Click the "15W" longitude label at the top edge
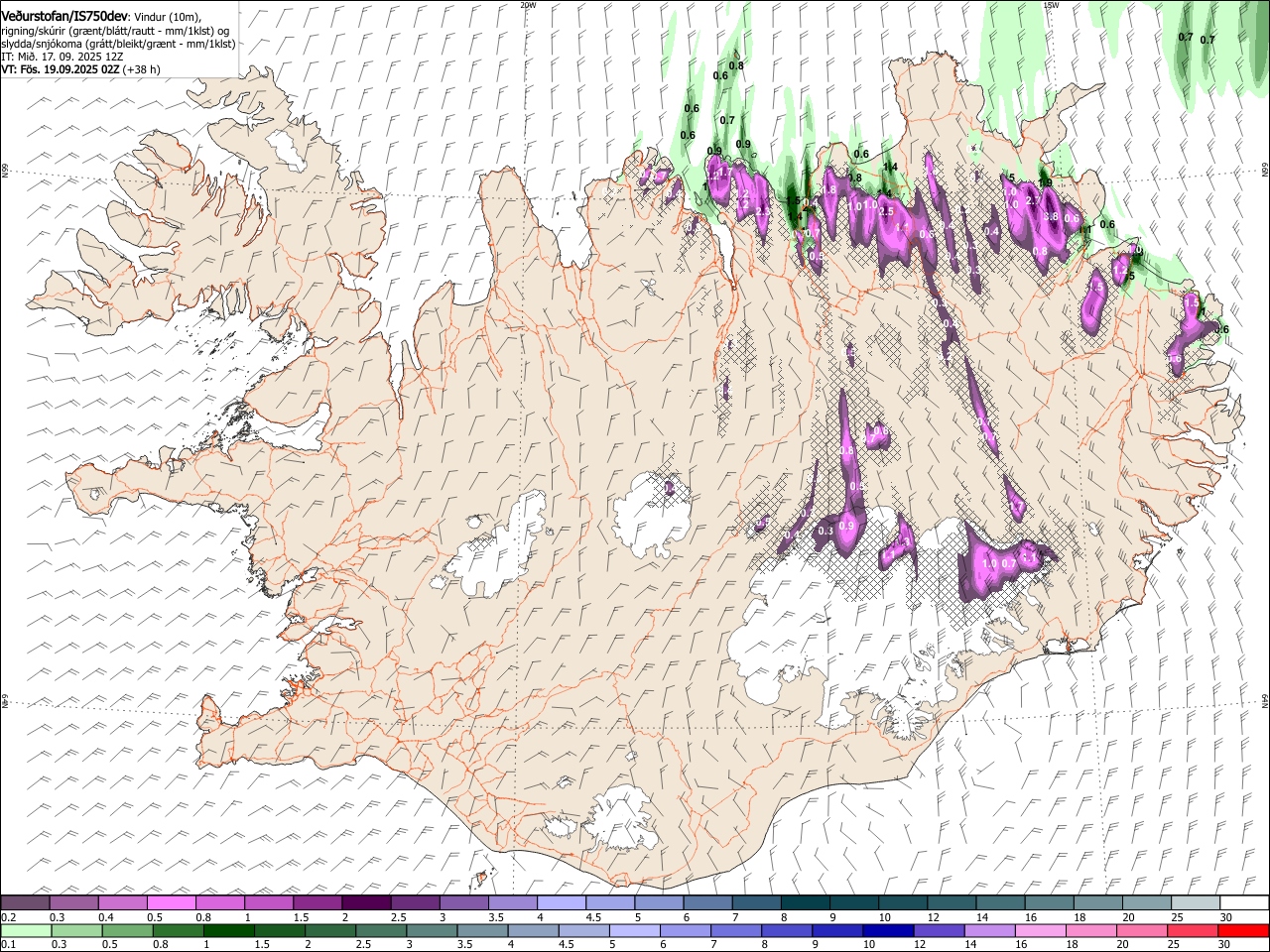Viewport: 1270px width, 952px height. coord(1051,4)
